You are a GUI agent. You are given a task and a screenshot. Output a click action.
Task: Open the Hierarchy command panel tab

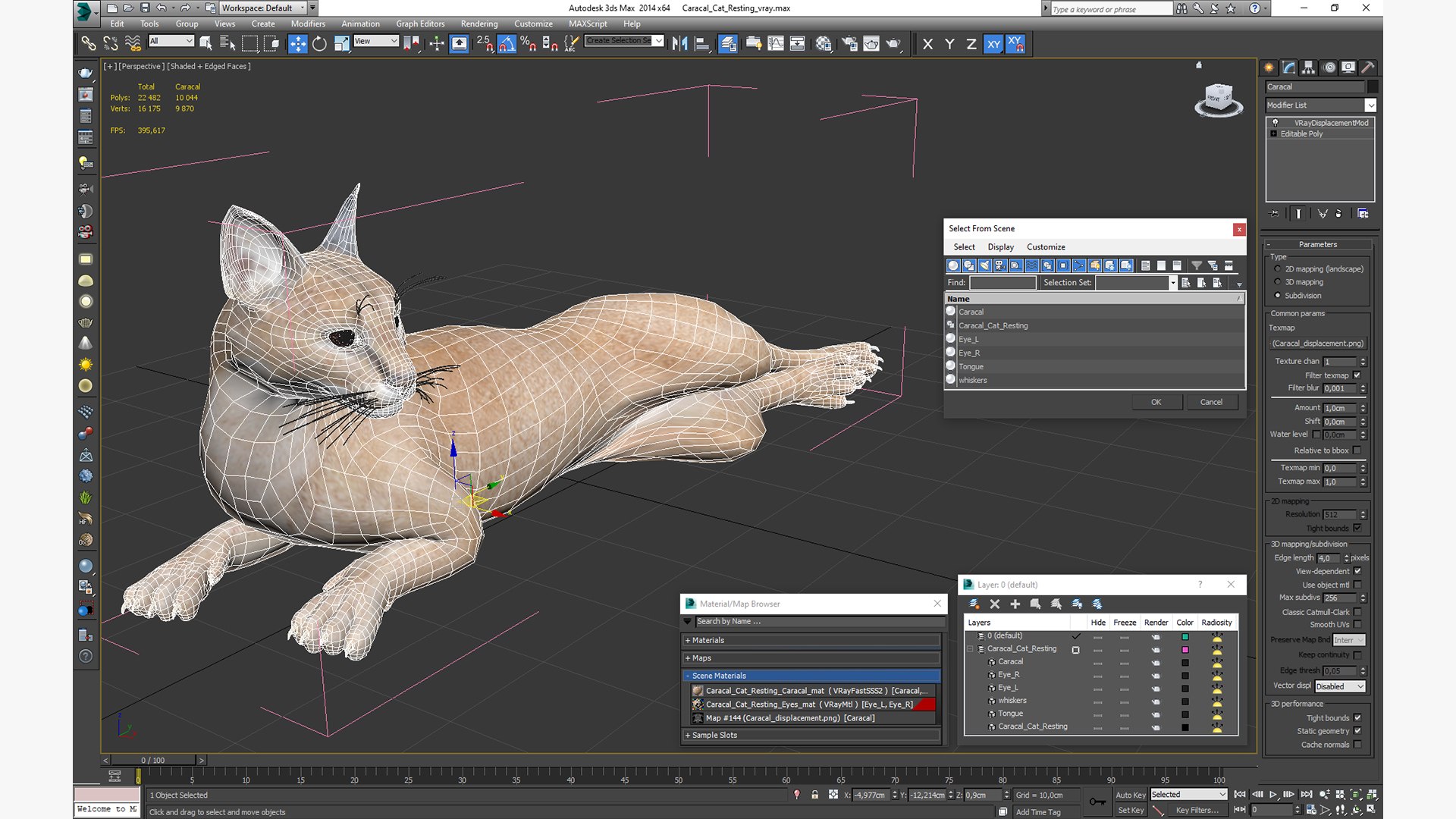tap(1309, 67)
